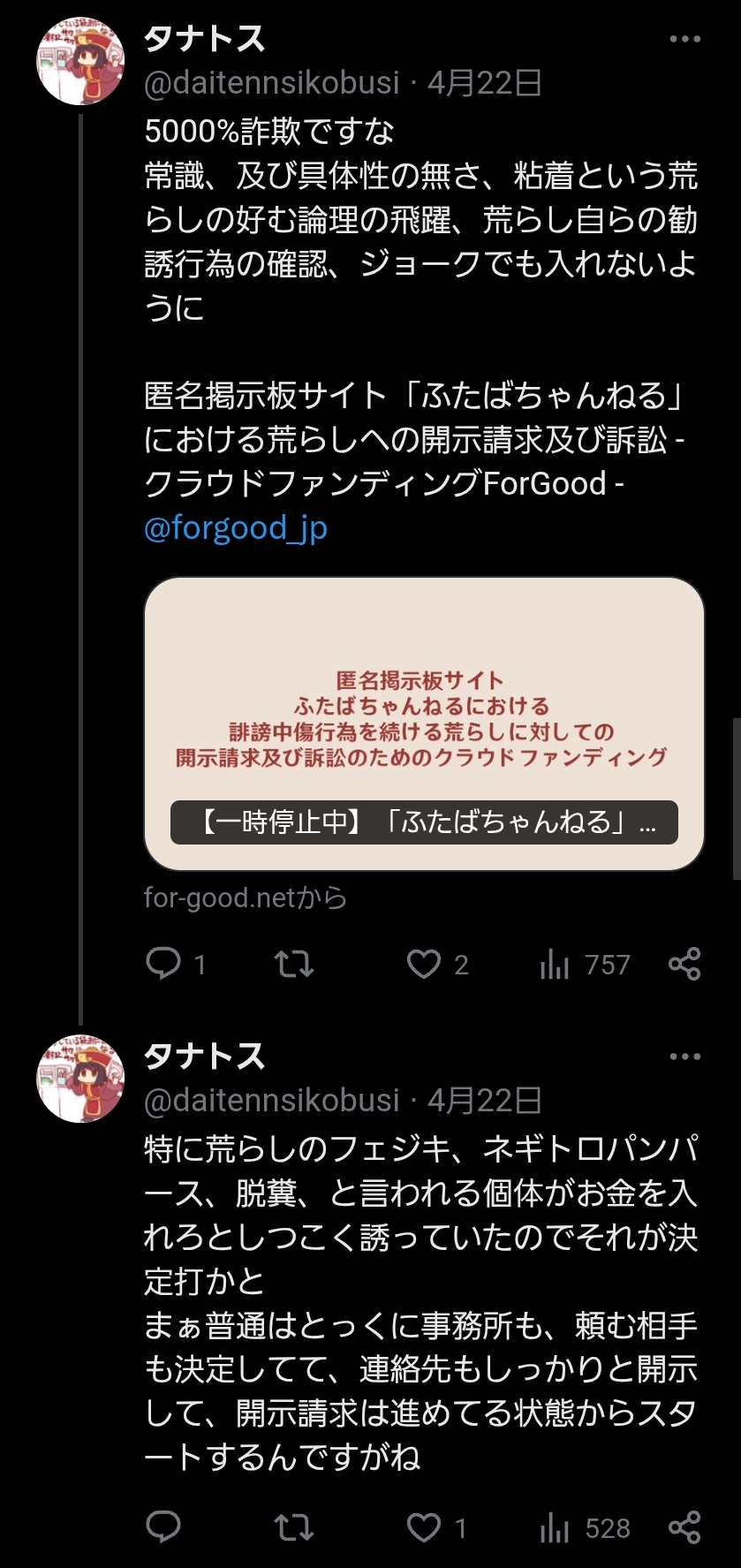Tap the 【一時停止中】 card title label
741x1568 pixels.
(424, 822)
